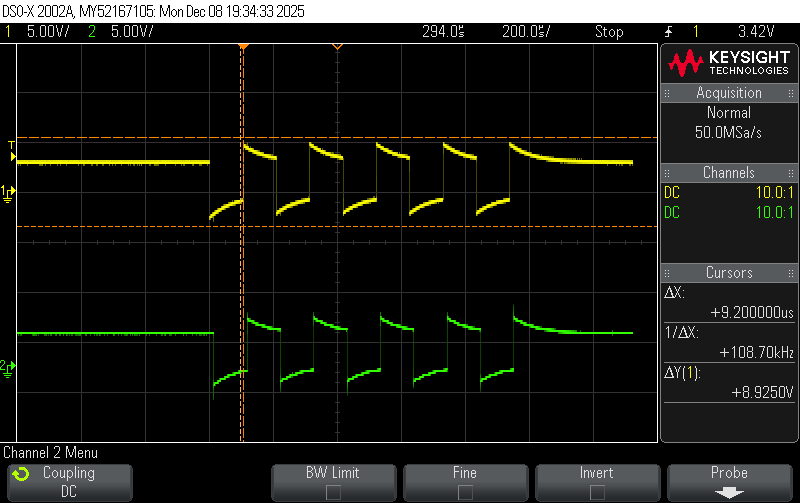The height and width of the screenshot is (503, 800).
Task: Enable the BW Limit checkbox
Action: [333, 491]
